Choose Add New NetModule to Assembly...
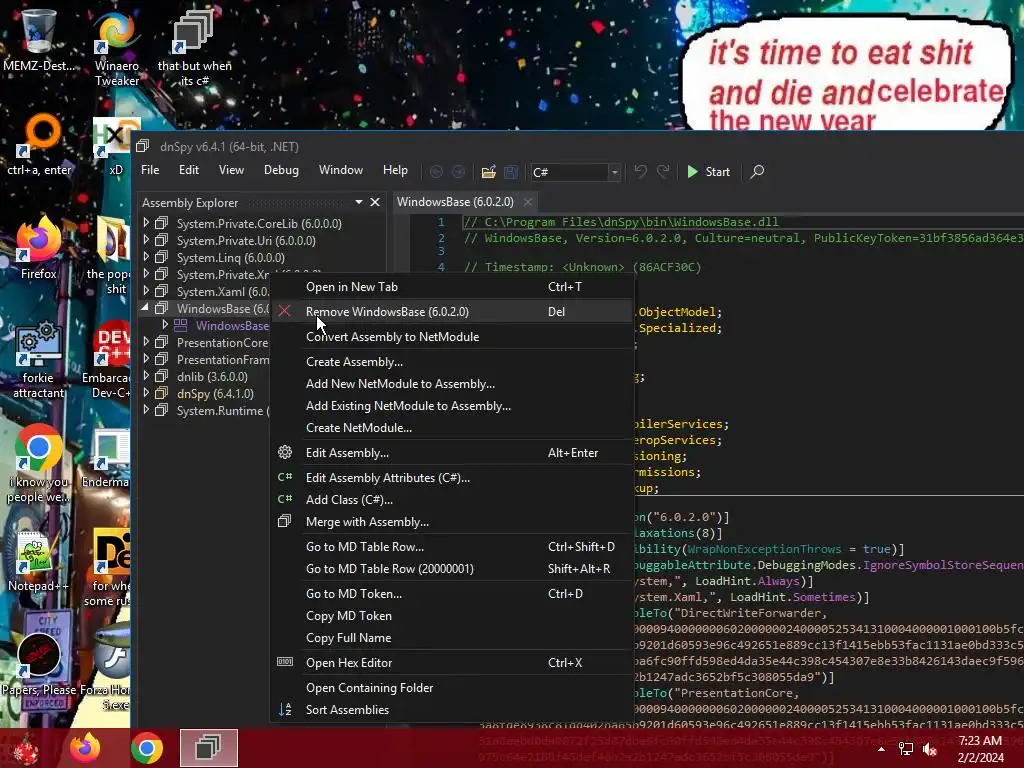This screenshot has height=768, width=1024. point(452,384)
